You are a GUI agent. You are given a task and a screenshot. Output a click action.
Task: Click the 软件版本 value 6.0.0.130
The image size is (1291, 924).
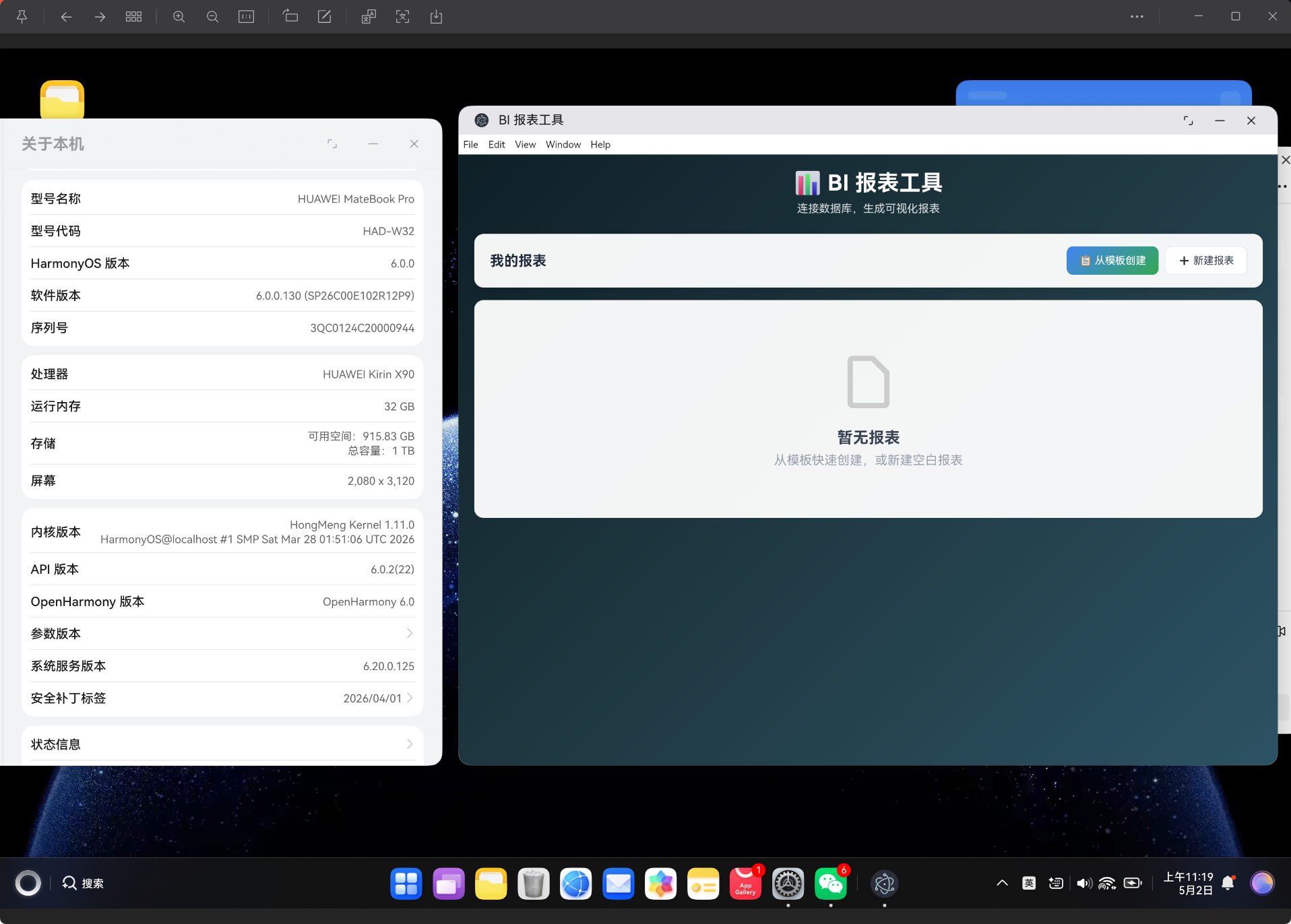point(335,296)
